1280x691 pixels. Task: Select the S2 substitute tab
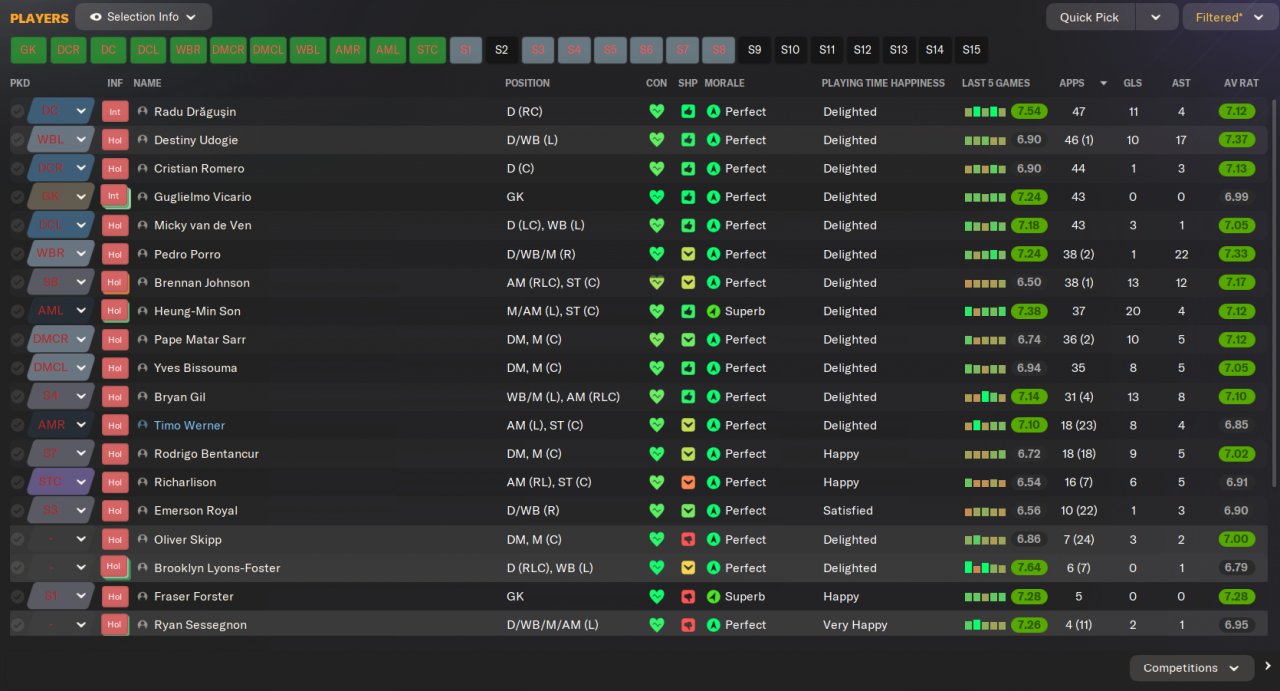coord(501,50)
